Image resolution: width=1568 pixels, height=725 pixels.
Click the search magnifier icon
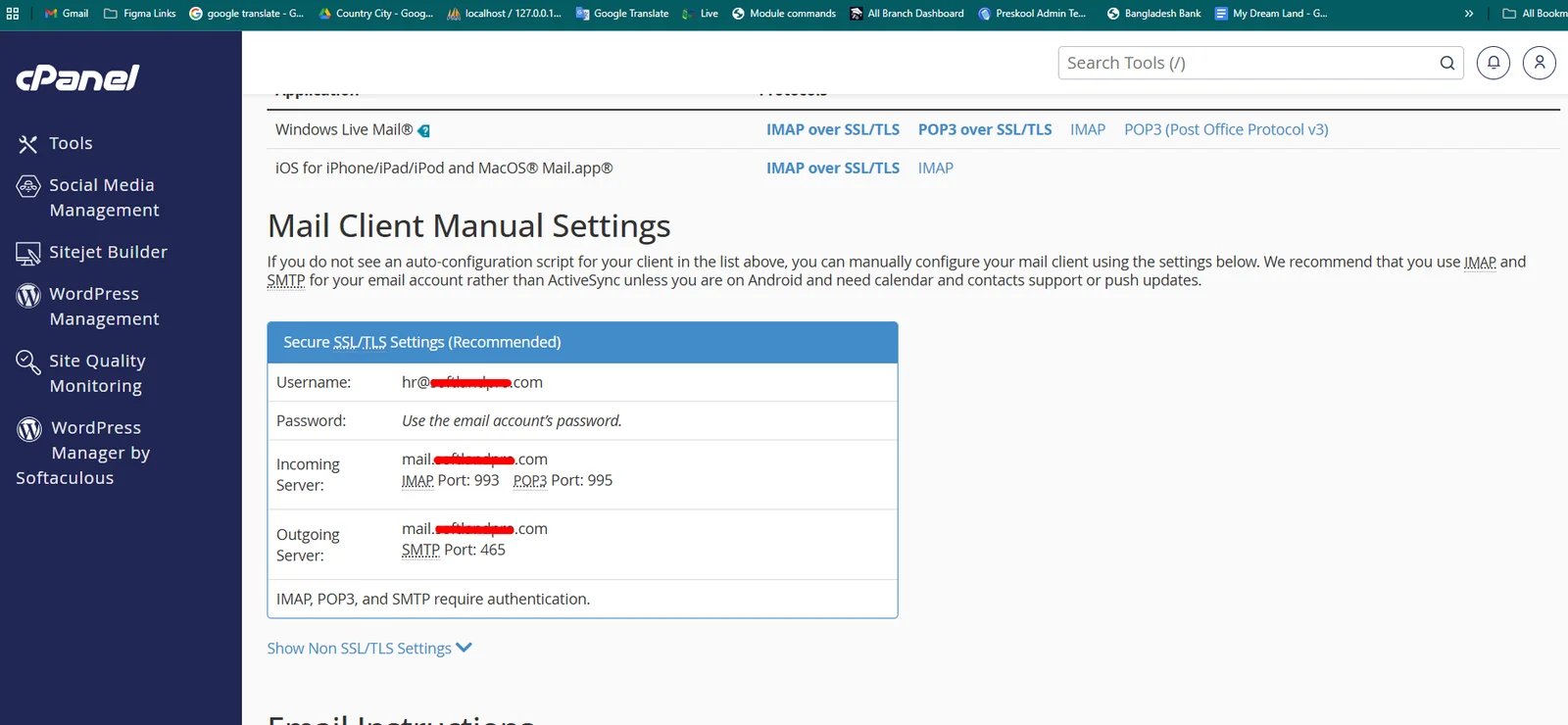pos(1446,63)
